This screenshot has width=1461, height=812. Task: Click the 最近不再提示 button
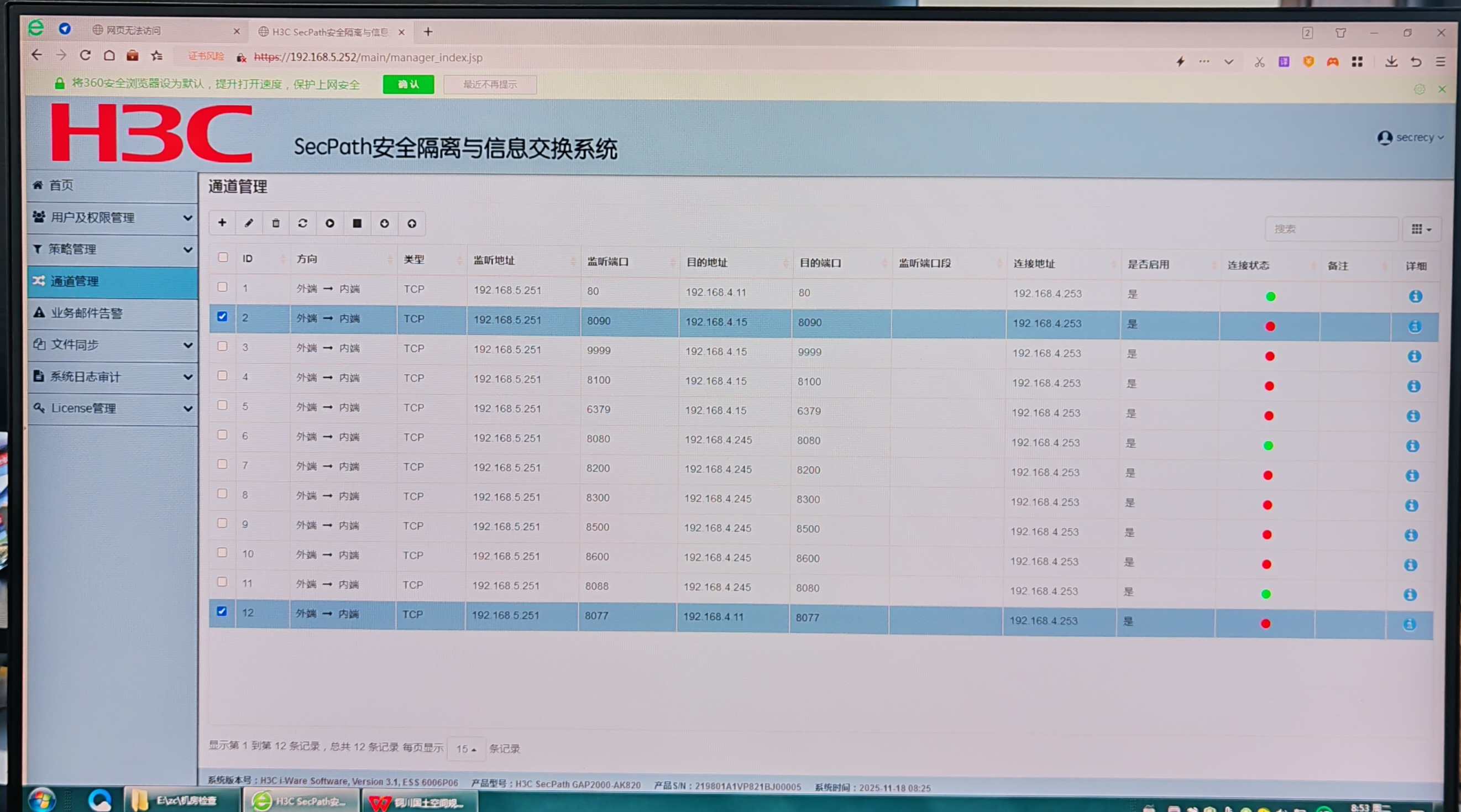coord(489,85)
